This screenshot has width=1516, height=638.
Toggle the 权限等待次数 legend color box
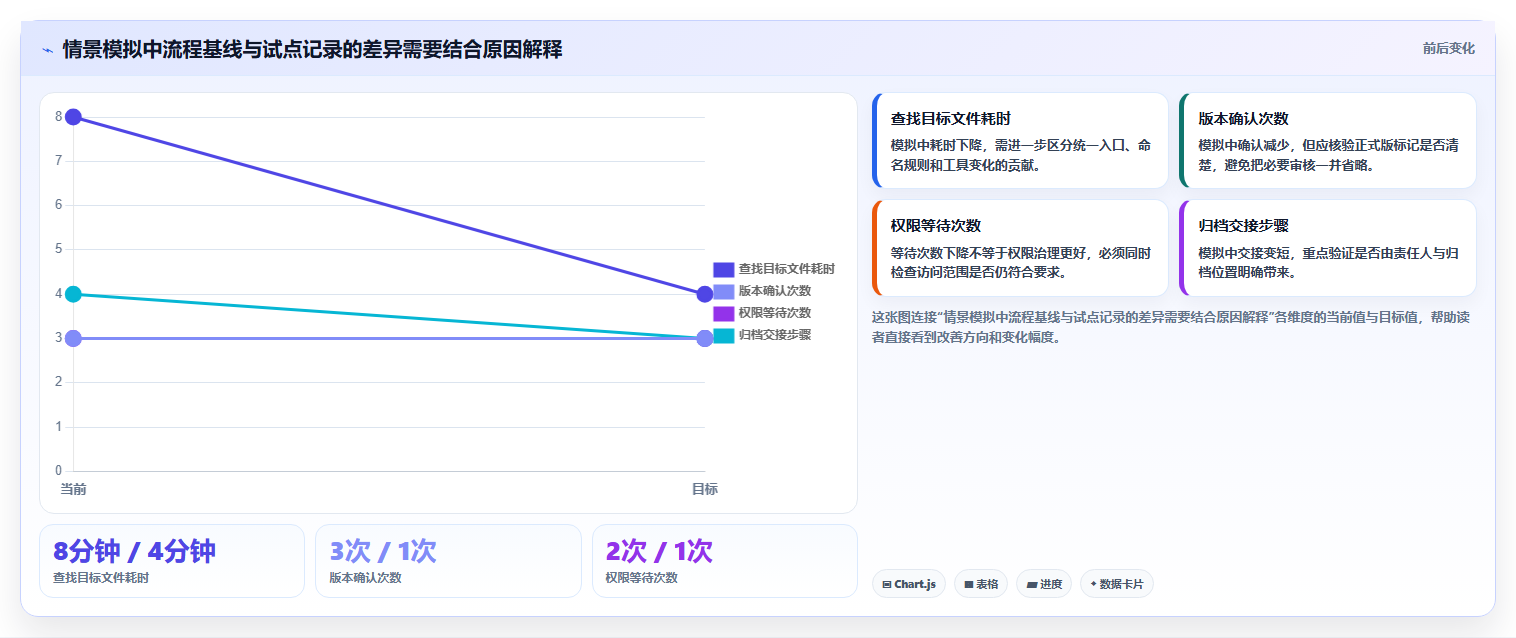coord(724,313)
